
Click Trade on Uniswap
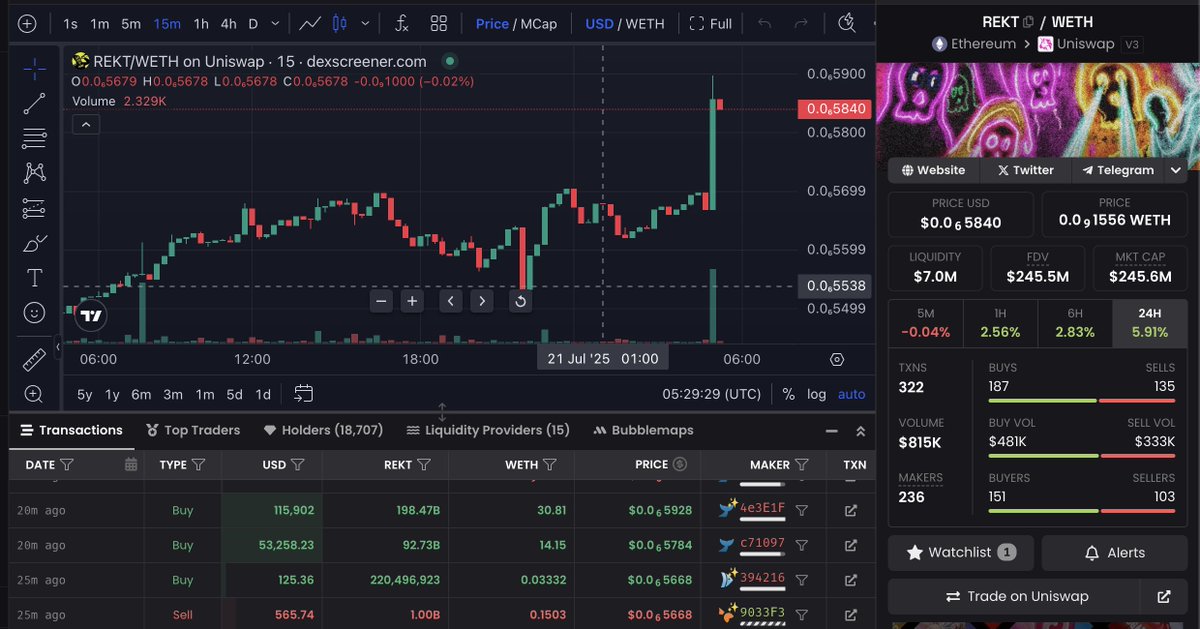pos(1017,596)
